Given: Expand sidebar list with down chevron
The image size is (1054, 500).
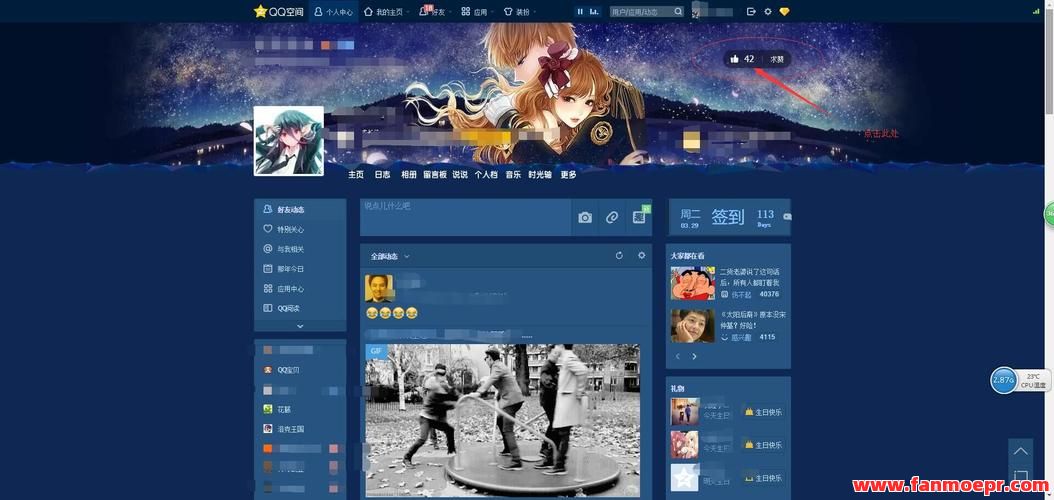Looking at the screenshot, I should coord(300,326).
